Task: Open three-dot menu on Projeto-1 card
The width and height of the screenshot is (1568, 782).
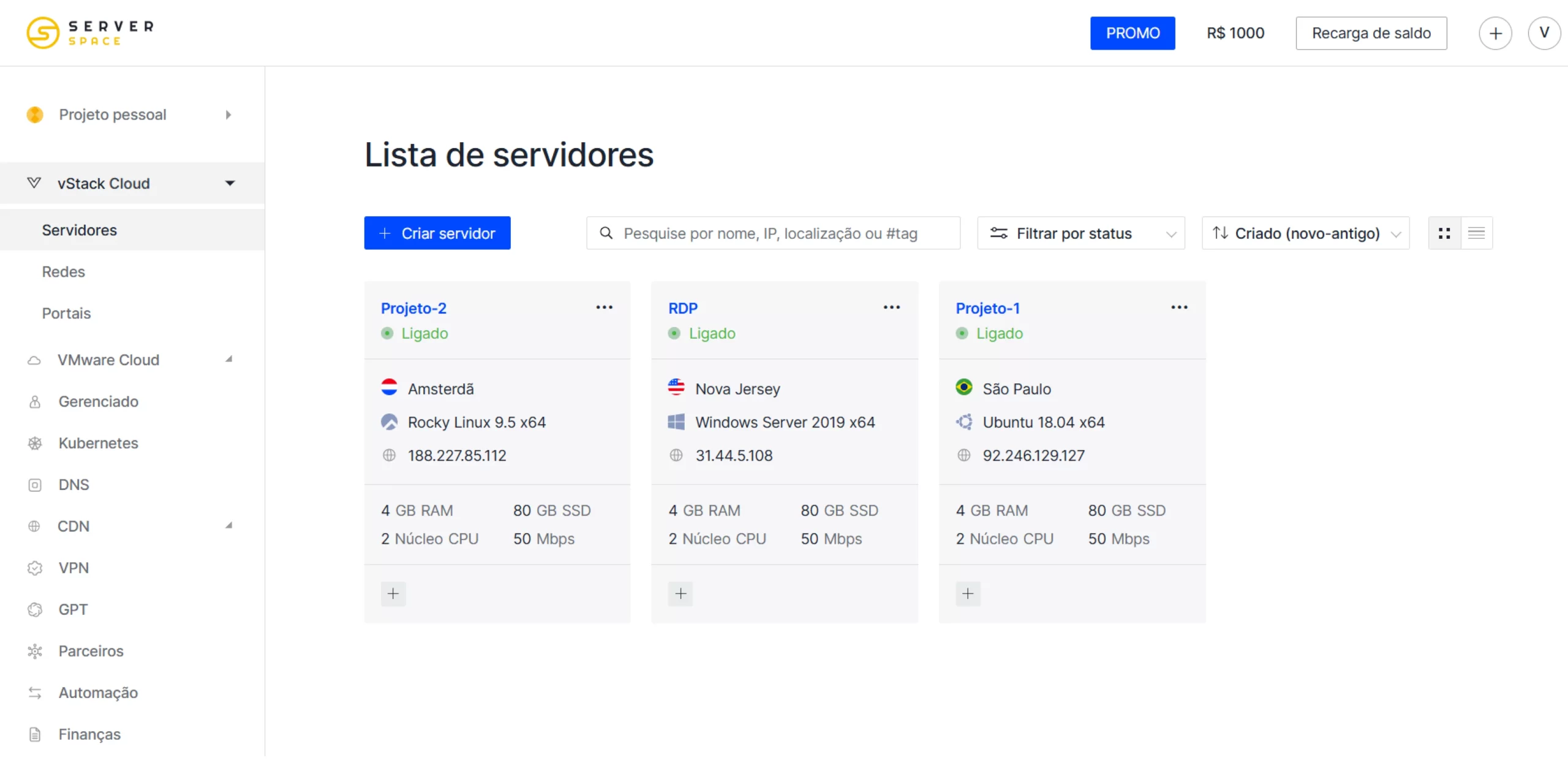Action: tap(1179, 307)
